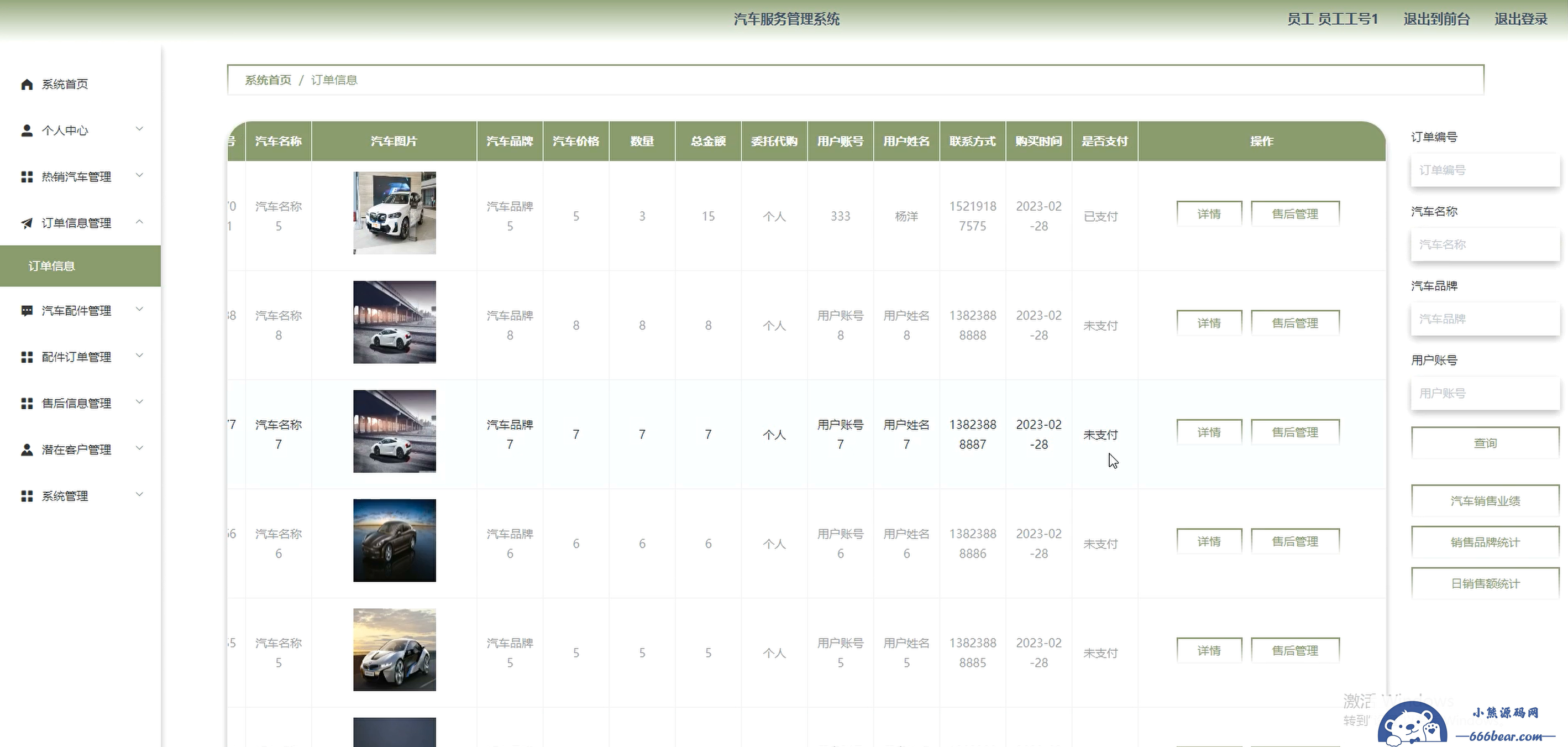The image size is (1568, 747).
Task: Click the dark sports car image, 汽车名称6
Action: [395, 540]
